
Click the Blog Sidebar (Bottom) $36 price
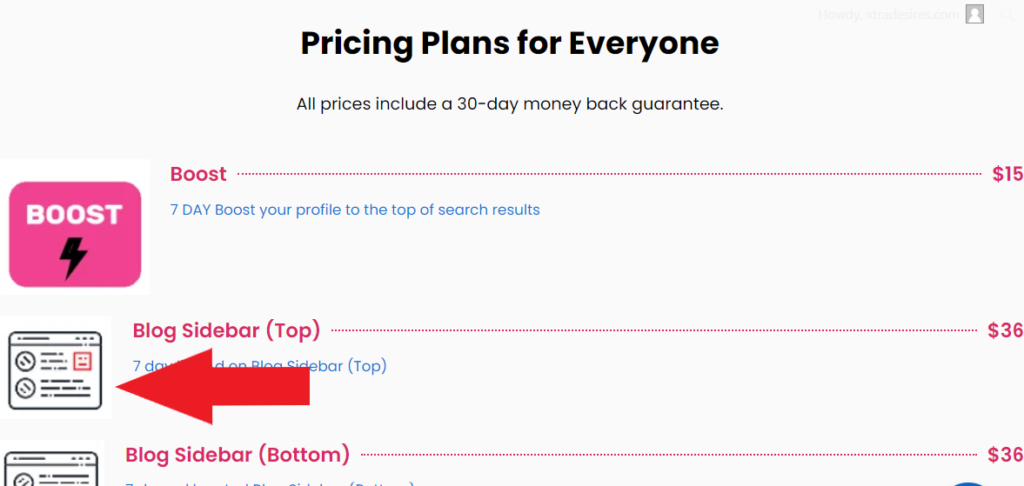[1005, 455]
